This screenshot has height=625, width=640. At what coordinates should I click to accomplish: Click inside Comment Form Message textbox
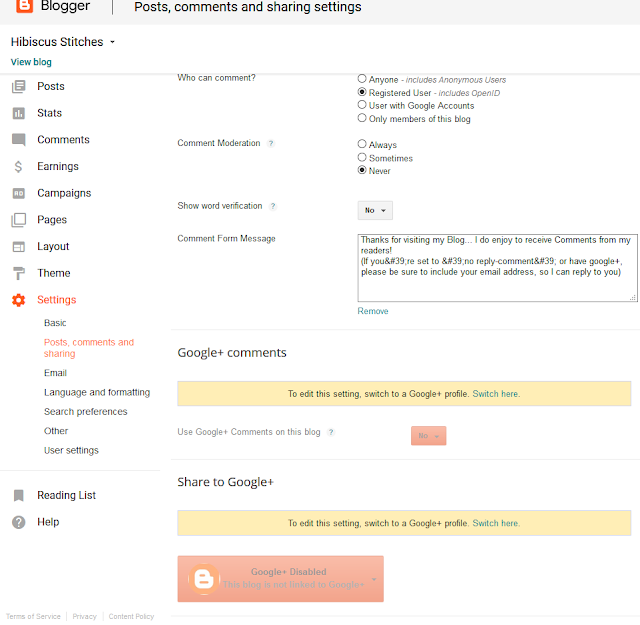[498, 268]
